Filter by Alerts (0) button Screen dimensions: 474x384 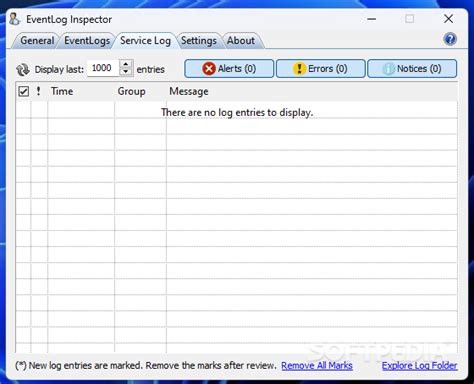(x=229, y=69)
